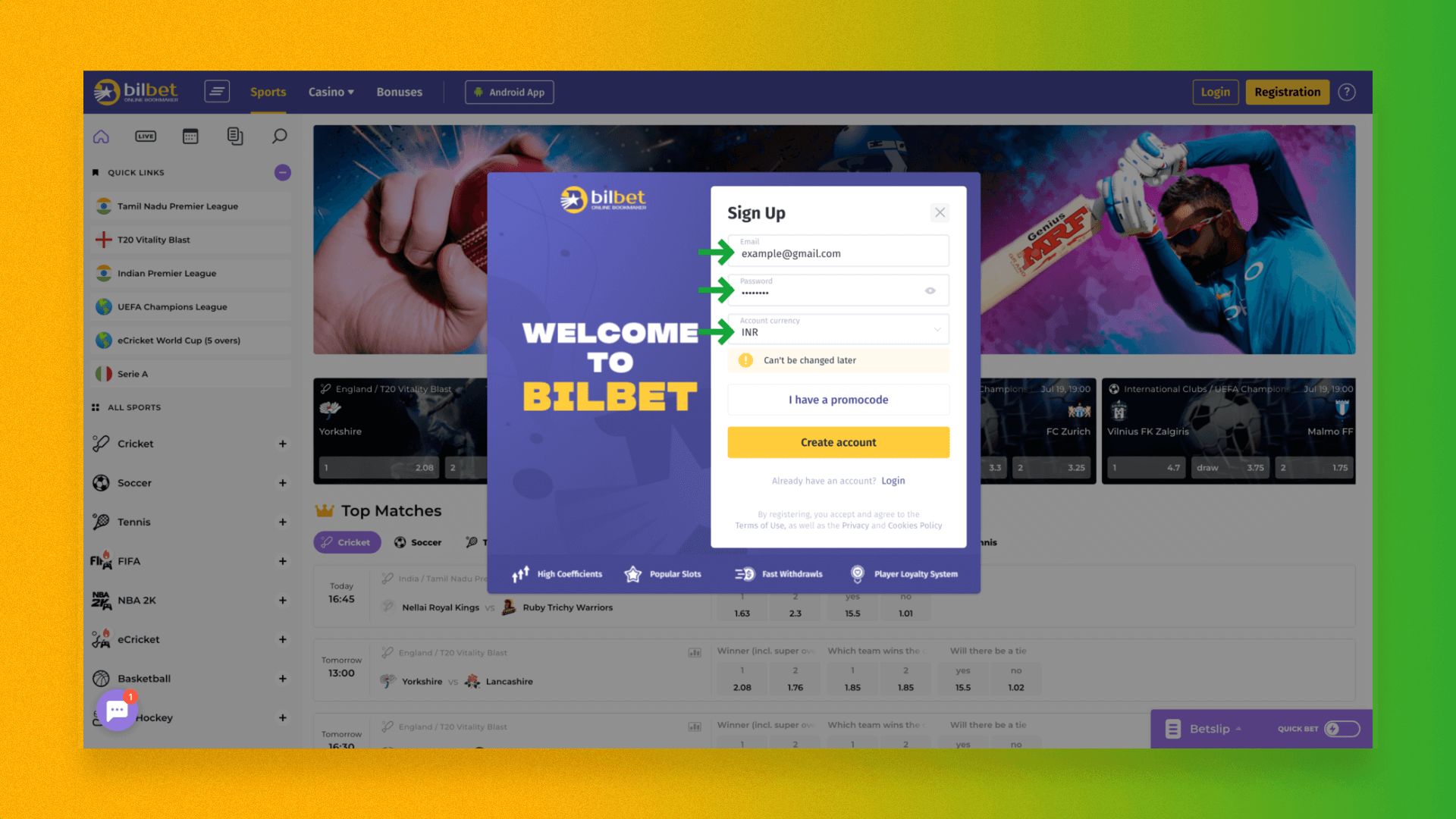Click the Android App download icon
The width and height of the screenshot is (1456, 819).
click(478, 92)
